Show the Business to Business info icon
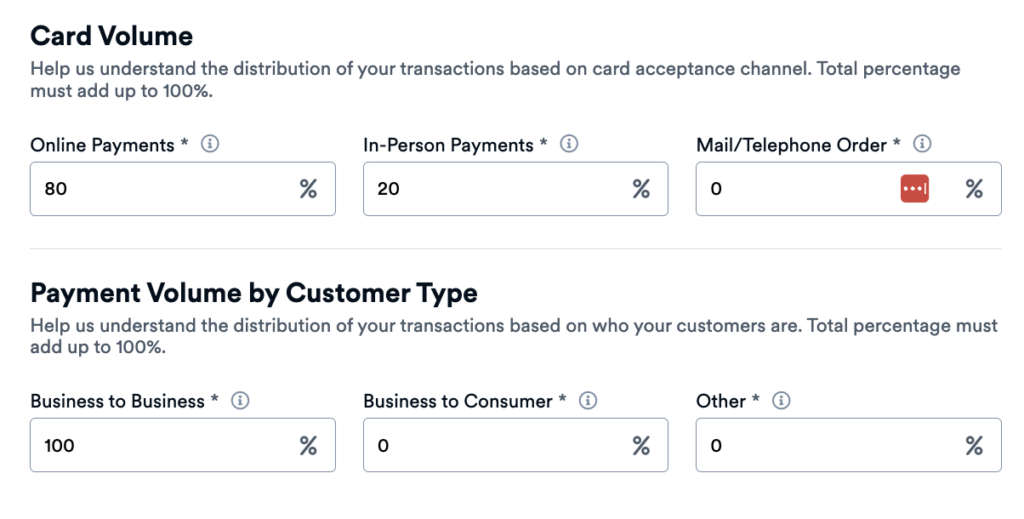This screenshot has height=519, width=1024. point(240,400)
